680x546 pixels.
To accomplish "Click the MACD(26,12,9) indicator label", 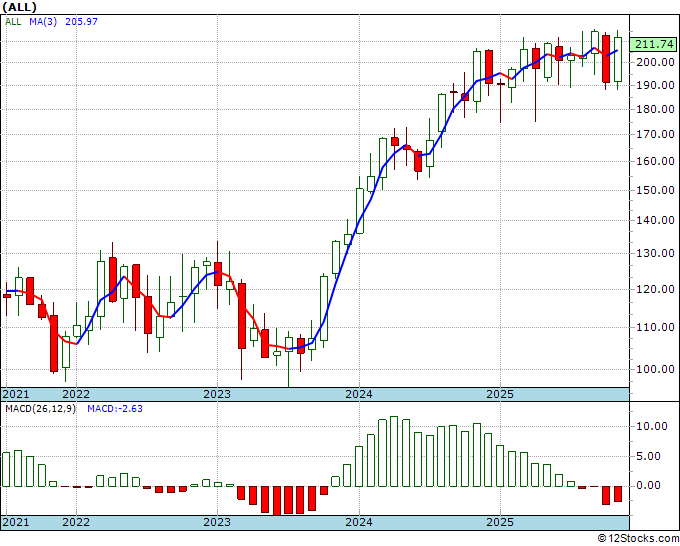I will [40, 409].
